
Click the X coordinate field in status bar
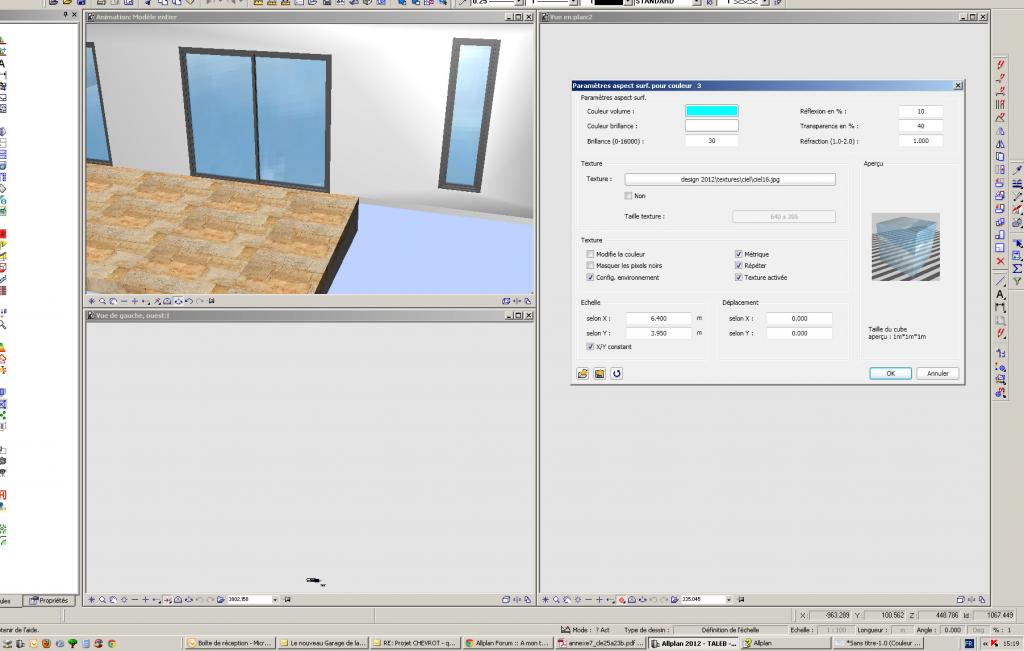pos(830,615)
